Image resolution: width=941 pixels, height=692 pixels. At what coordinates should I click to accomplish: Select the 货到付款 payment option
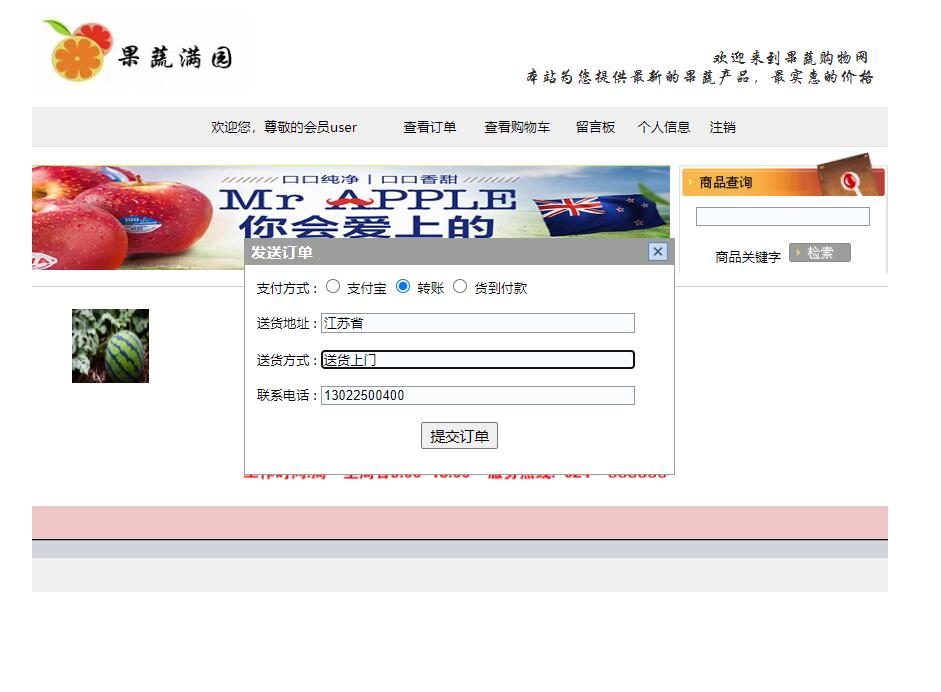(460, 286)
